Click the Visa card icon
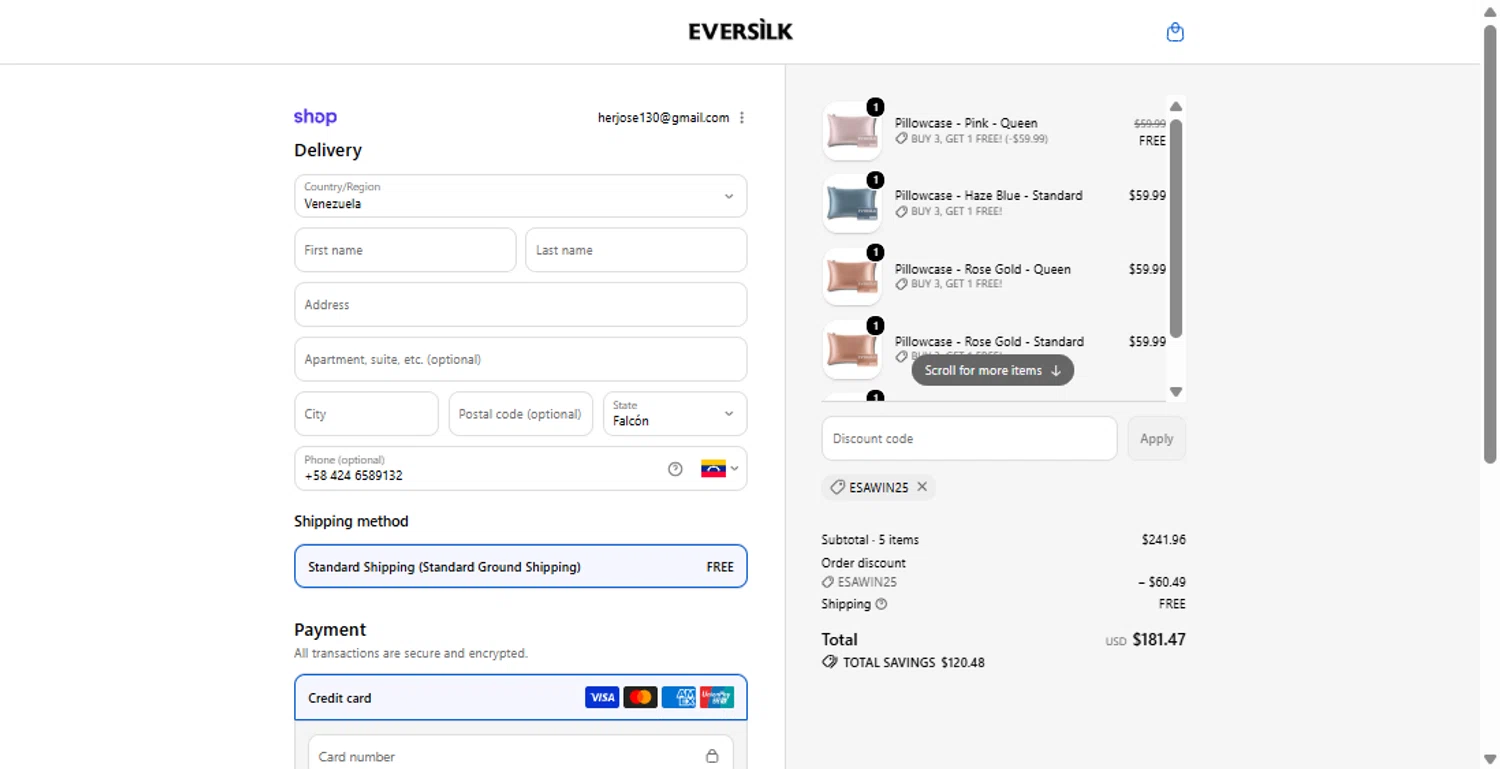Image resolution: width=1500 pixels, height=769 pixels. (602, 697)
